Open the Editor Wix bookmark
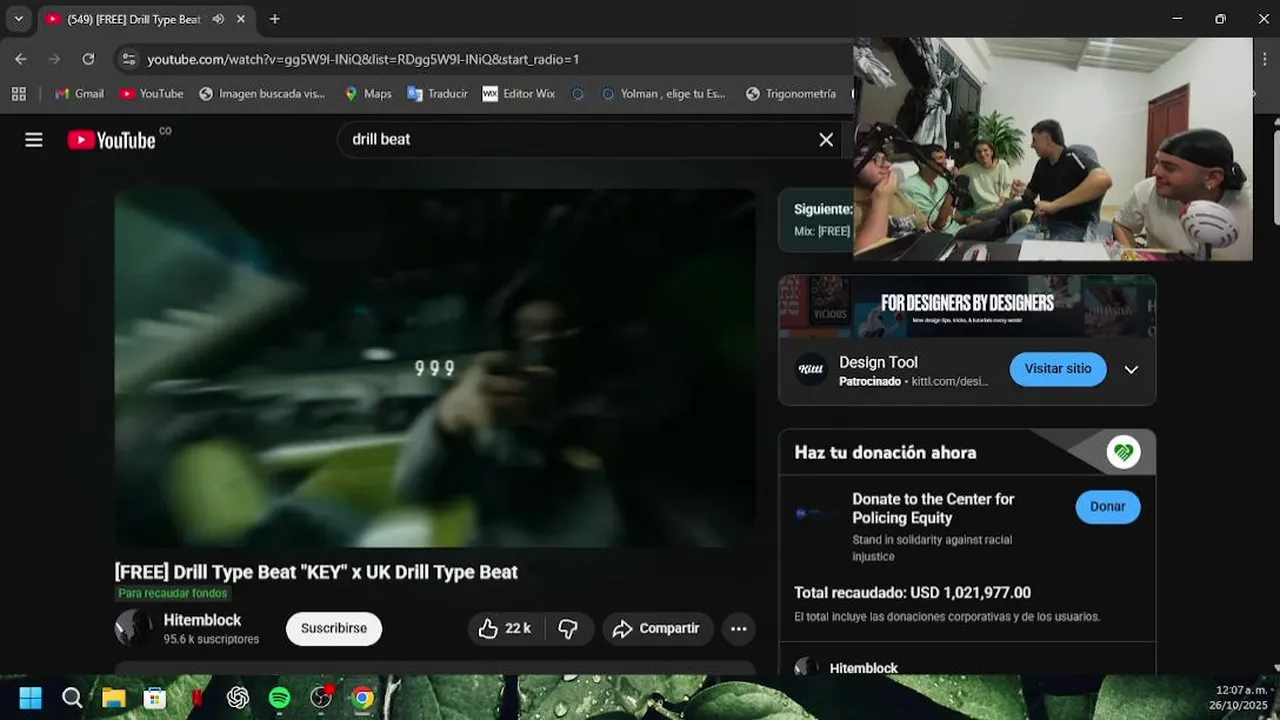Image resolution: width=1280 pixels, height=720 pixels. (518, 93)
